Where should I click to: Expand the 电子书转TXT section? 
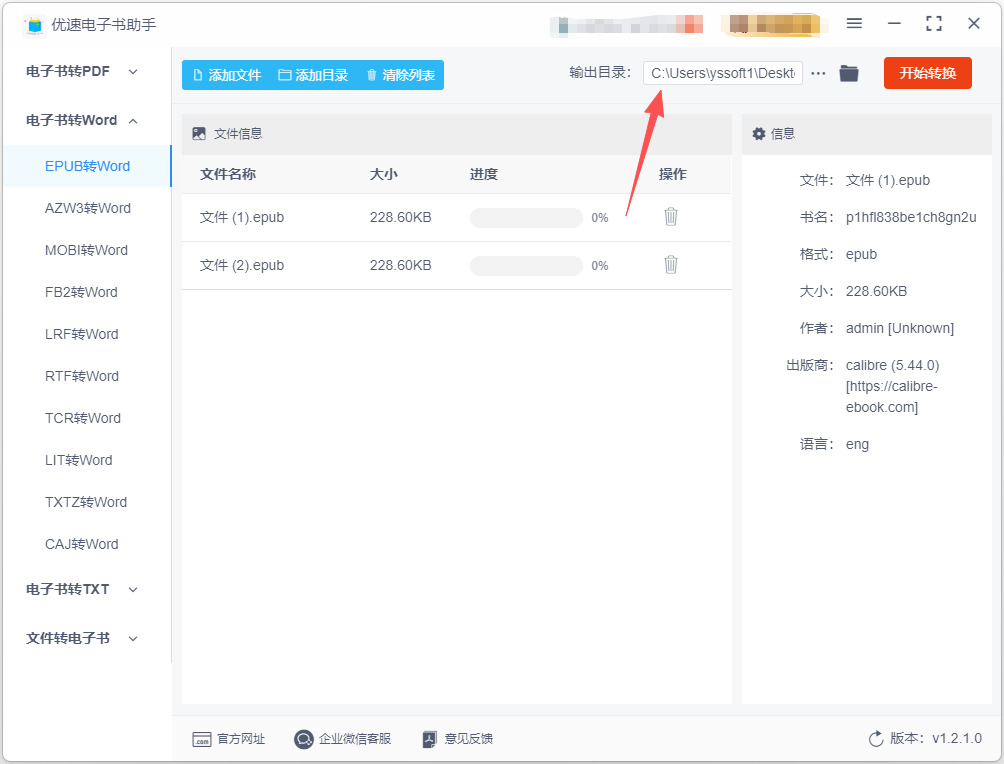pyautogui.click(x=82, y=589)
